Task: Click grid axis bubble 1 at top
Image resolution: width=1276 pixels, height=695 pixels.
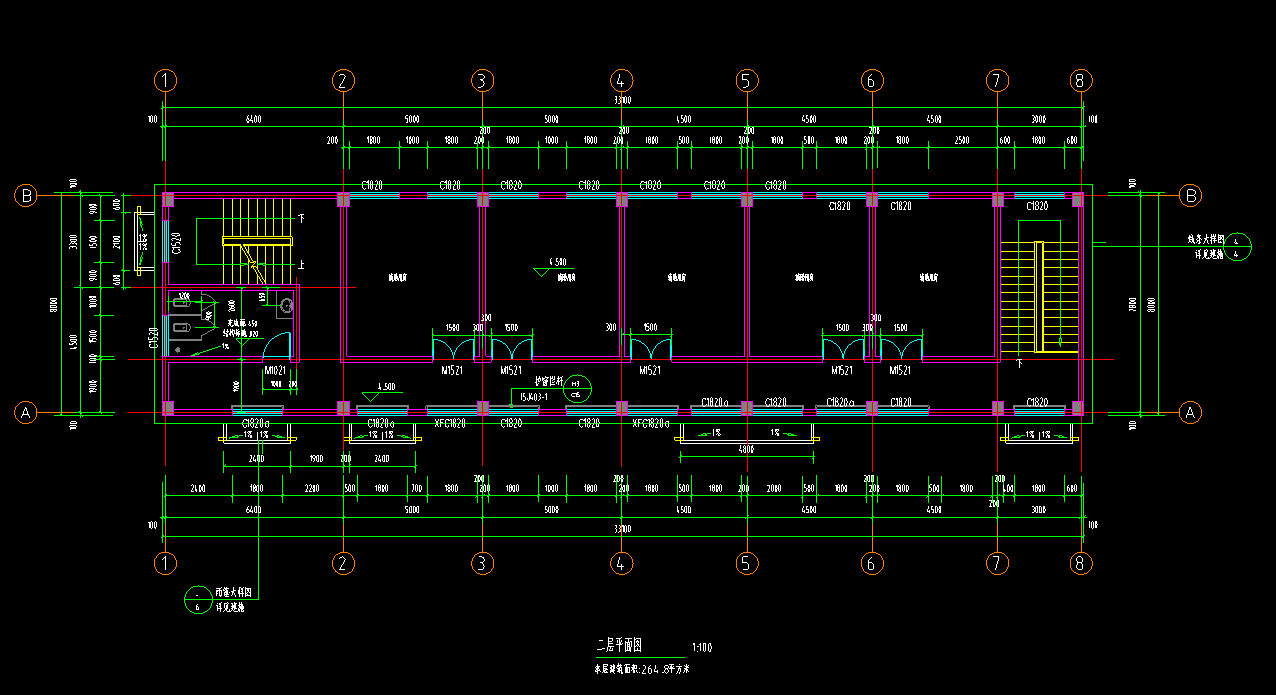Action: (x=166, y=81)
